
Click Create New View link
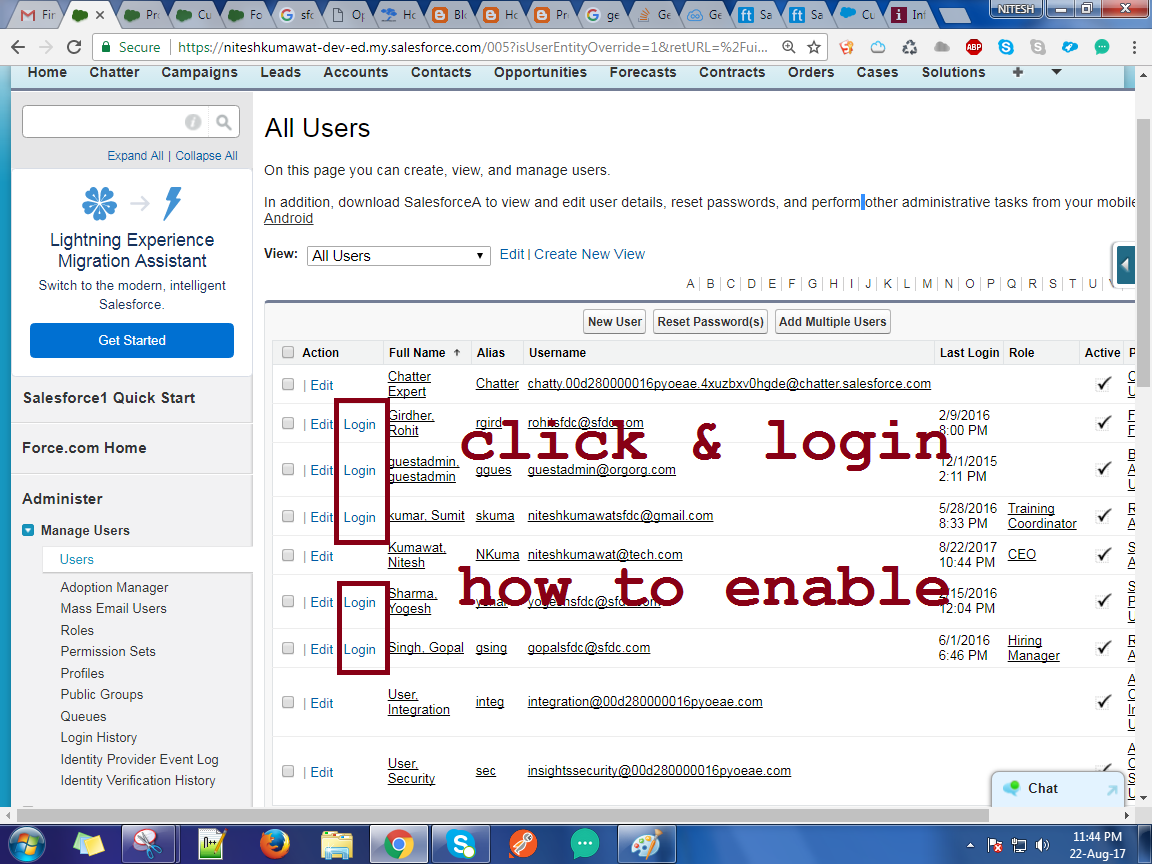[x=589, y=254]
